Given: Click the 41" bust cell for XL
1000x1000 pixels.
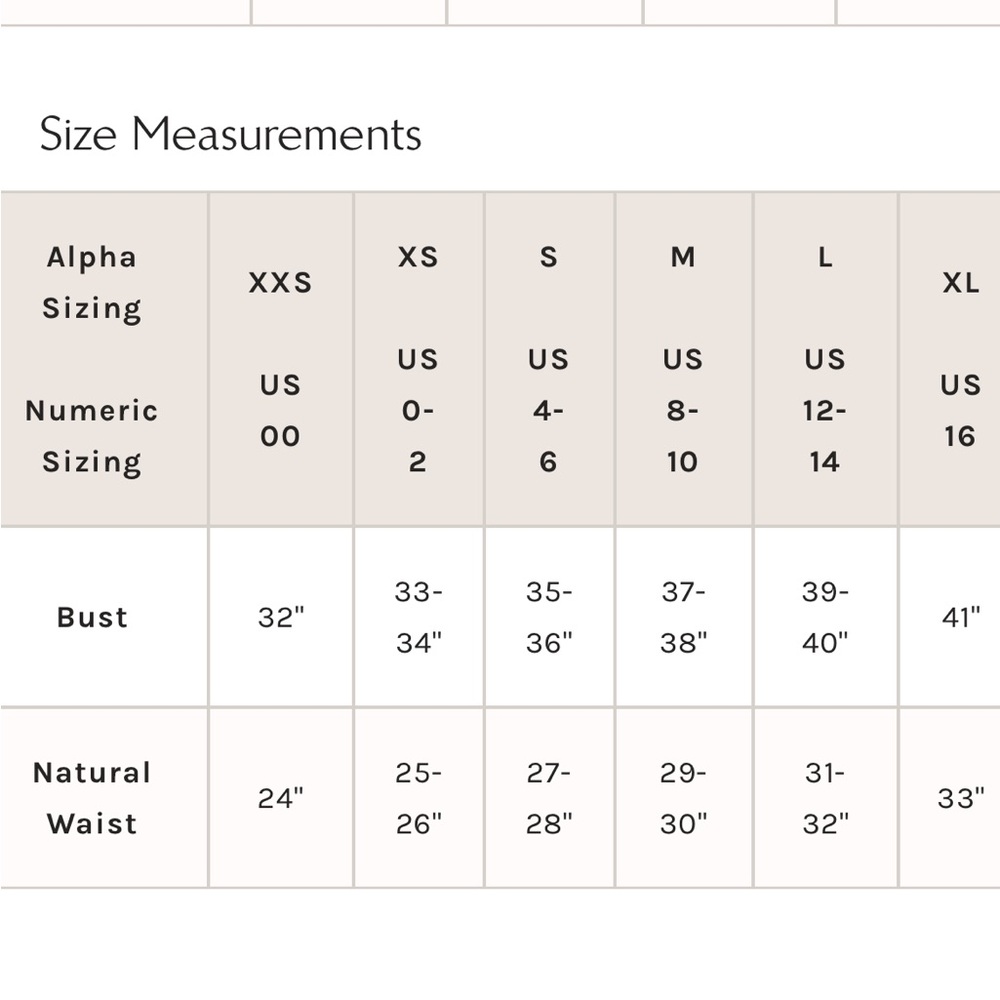Looking at the screenshot, I should tap(950, 617).
